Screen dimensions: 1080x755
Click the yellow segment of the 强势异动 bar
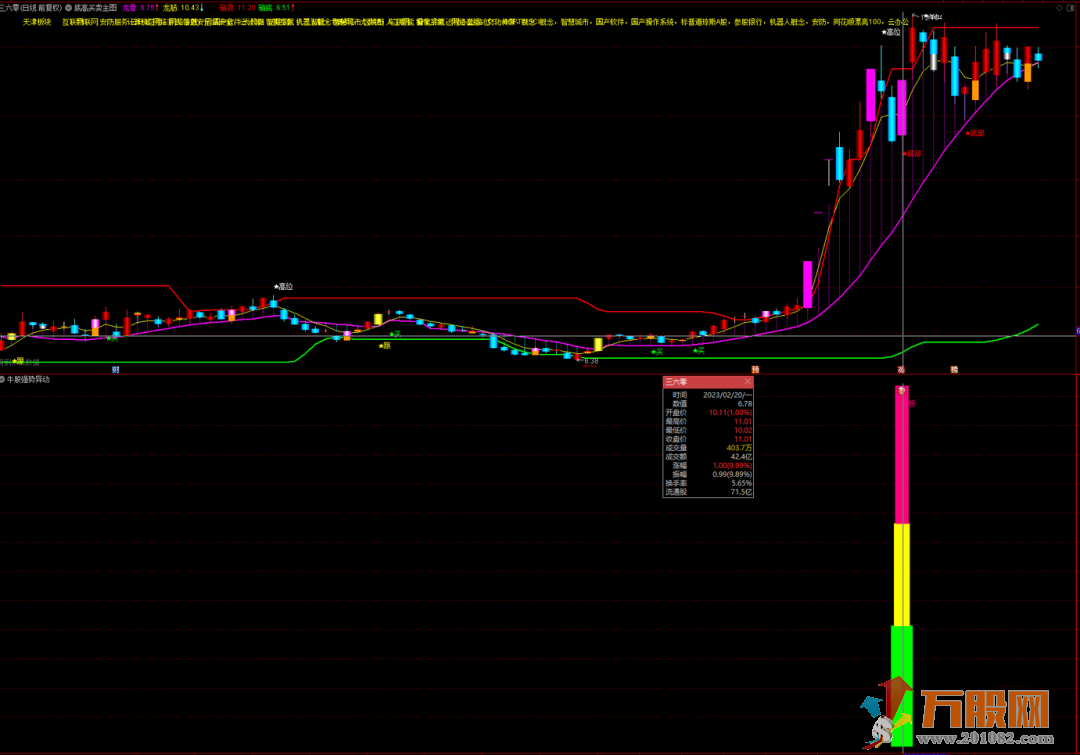pos(902,575)
